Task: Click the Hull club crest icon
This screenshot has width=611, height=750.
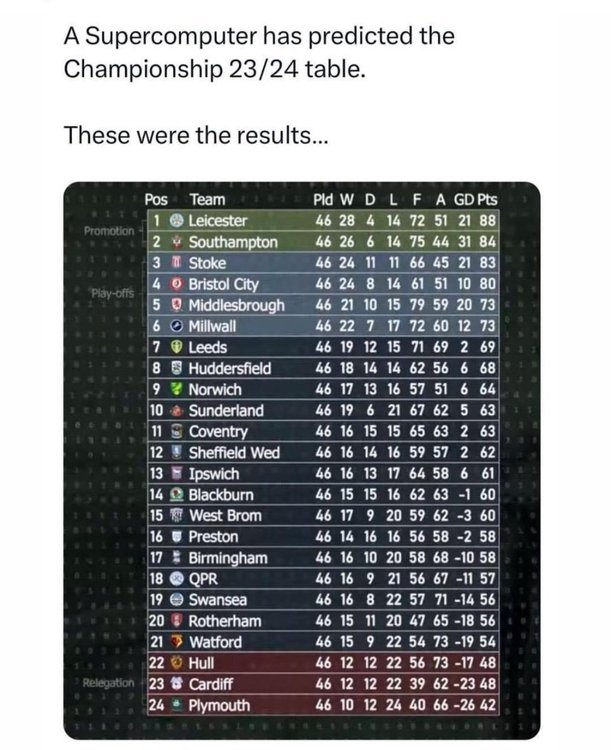Action: click(x=177, y=663)
